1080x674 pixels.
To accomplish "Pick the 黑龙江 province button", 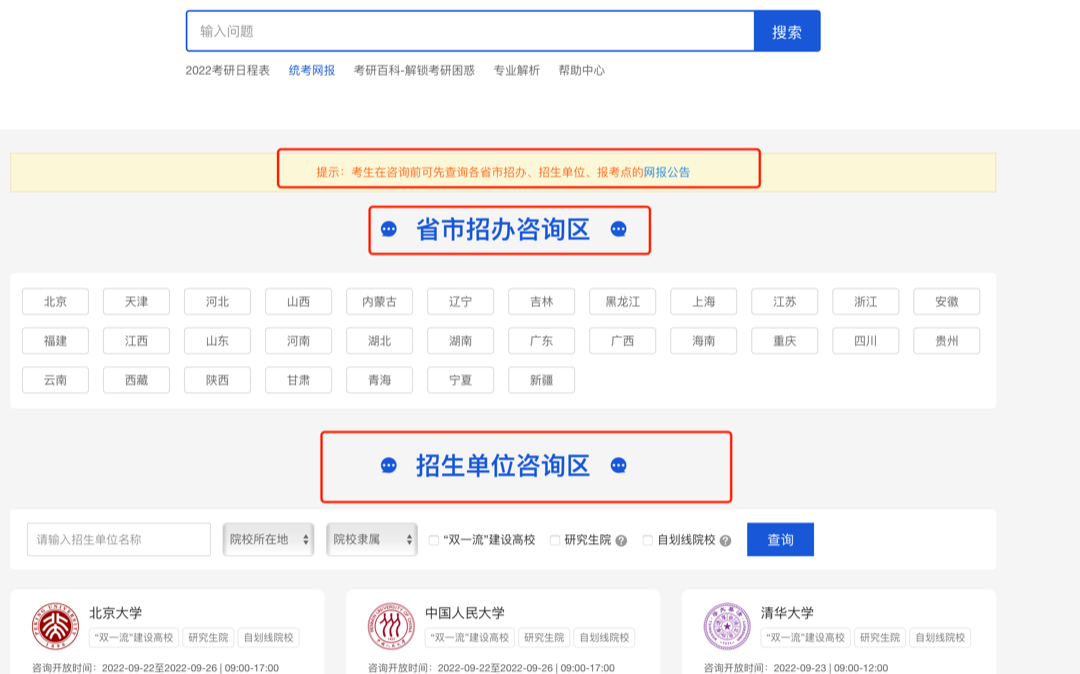I will click(623, 302).
